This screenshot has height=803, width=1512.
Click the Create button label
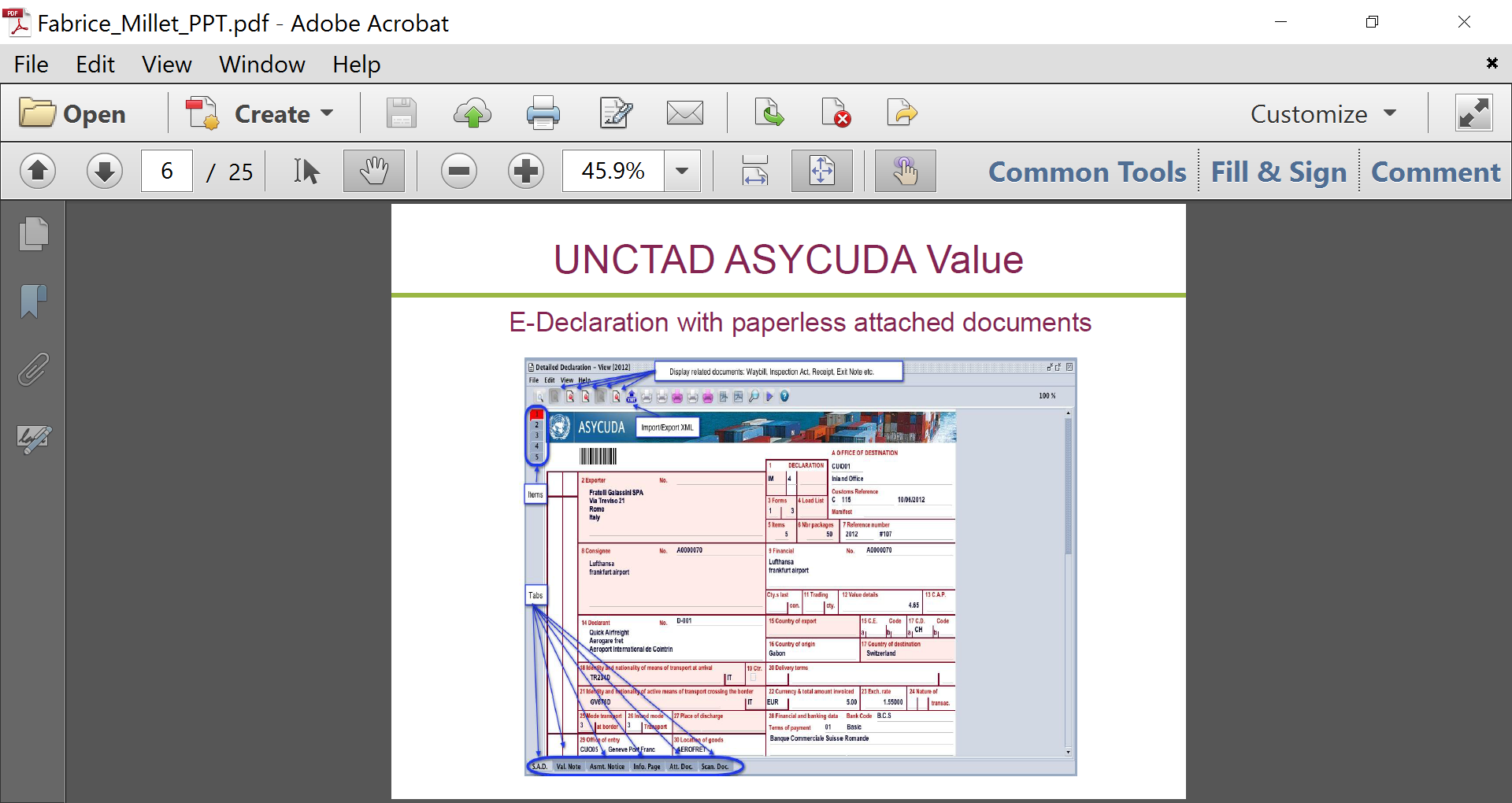tap(272, 114)
